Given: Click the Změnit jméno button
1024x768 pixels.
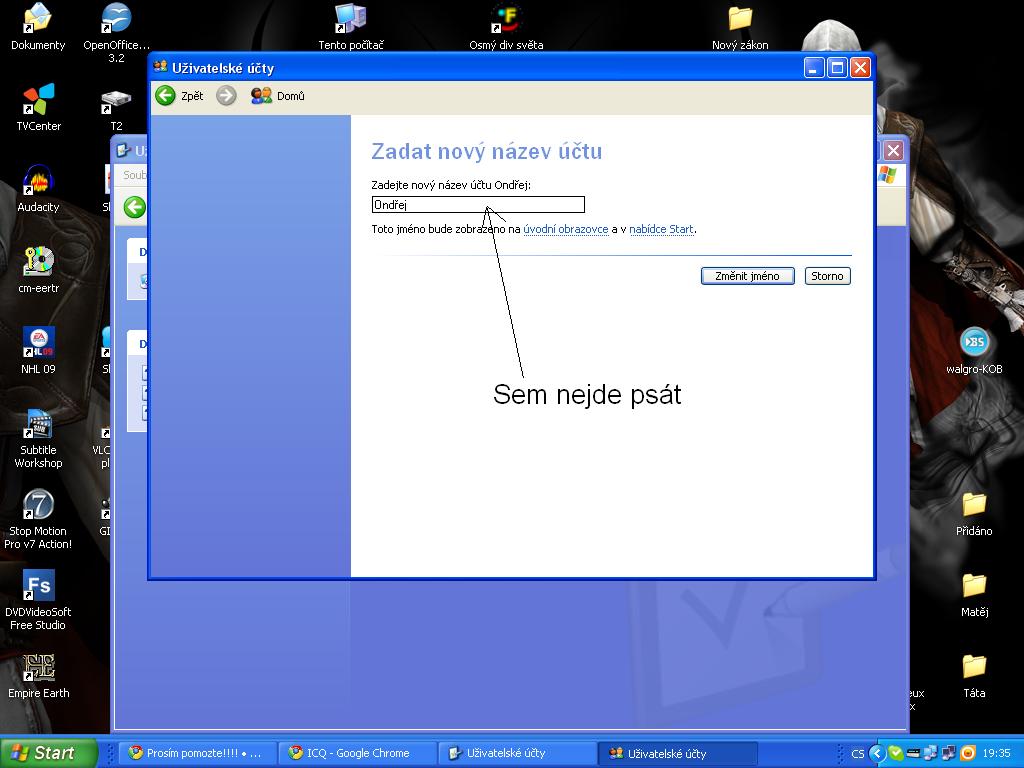Looking at the screenshot, I should coord(748,276).
